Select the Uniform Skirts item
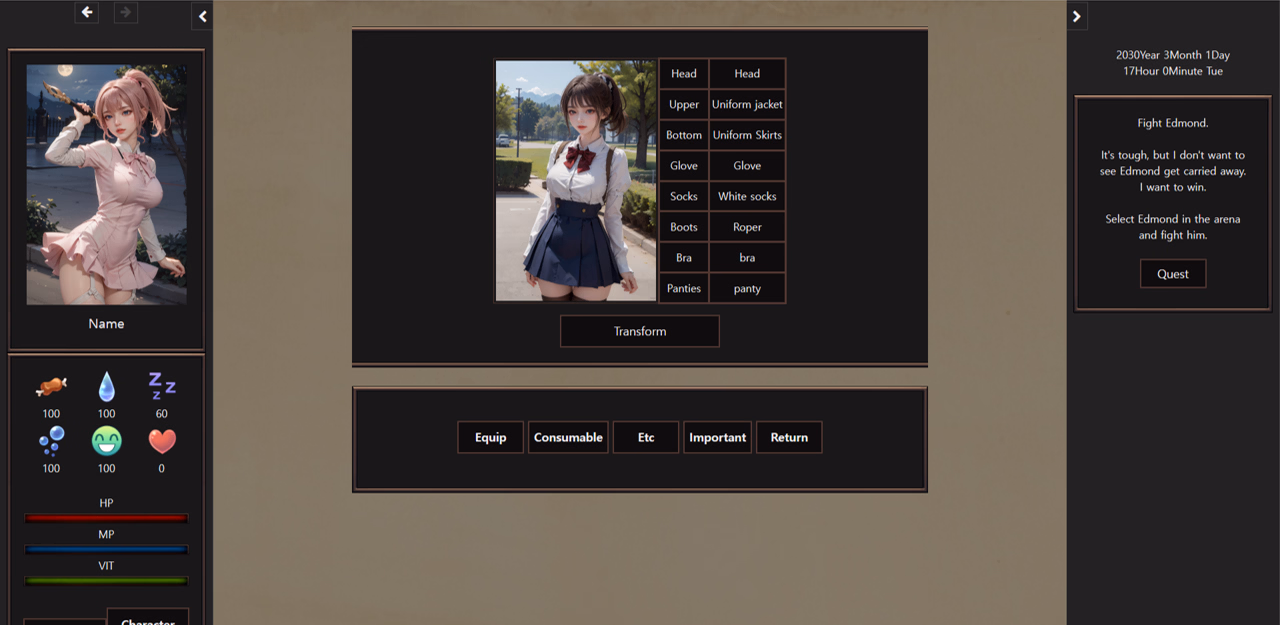Screen dimensions: 1280x625 click(x=747, y=135)
